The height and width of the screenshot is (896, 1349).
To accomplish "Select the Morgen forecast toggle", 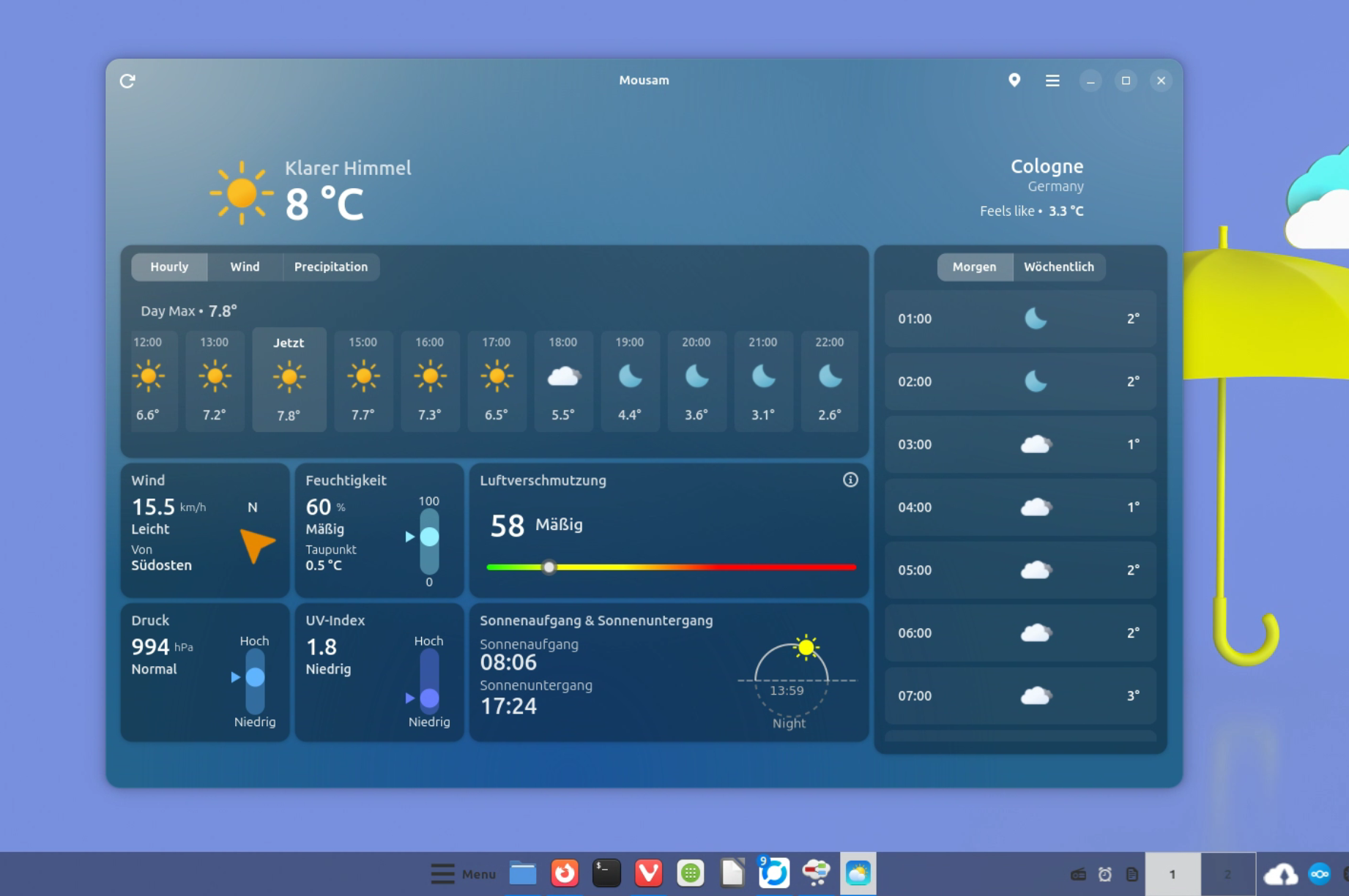I will click(974, 267).
